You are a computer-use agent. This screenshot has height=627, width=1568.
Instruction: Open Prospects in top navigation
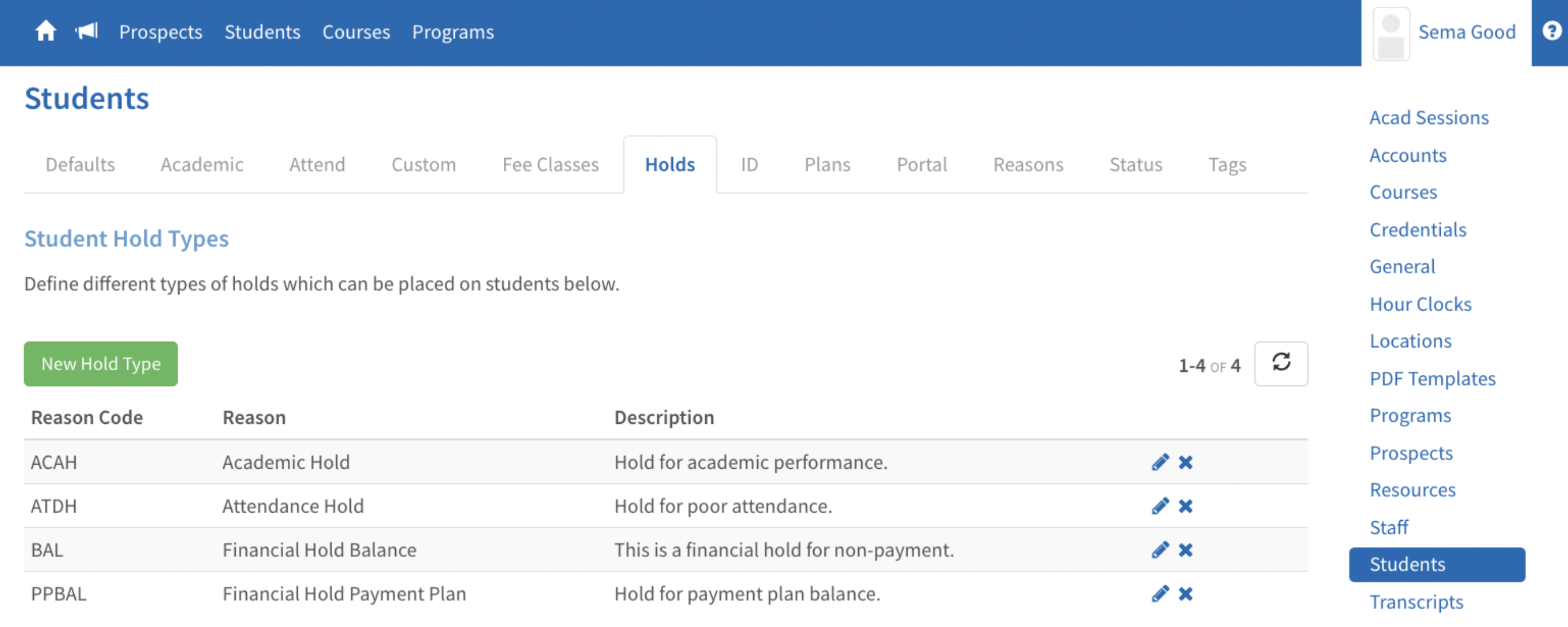[x=161, y=32]
